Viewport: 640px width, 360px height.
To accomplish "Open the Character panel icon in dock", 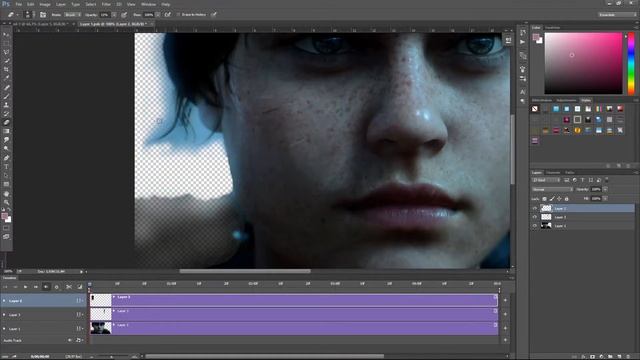I will 523,92.
